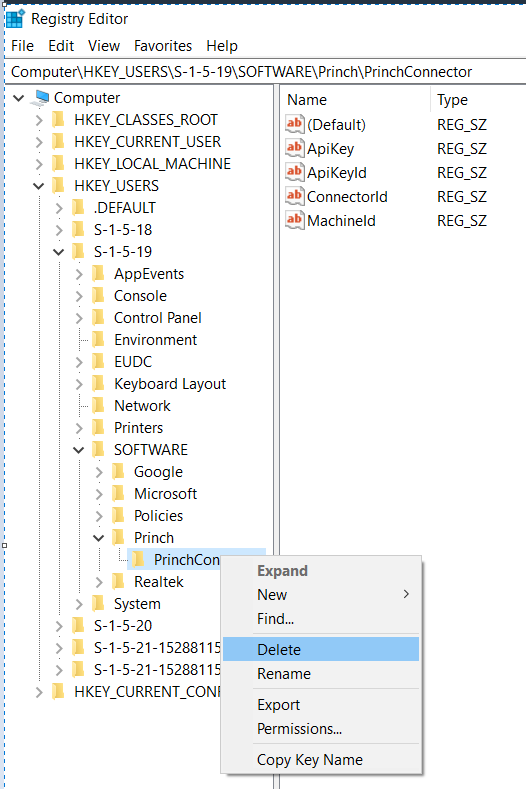This screenshot has height=789, width=526.
Task: Select the (Default) value icon
Action: point(294,124)
